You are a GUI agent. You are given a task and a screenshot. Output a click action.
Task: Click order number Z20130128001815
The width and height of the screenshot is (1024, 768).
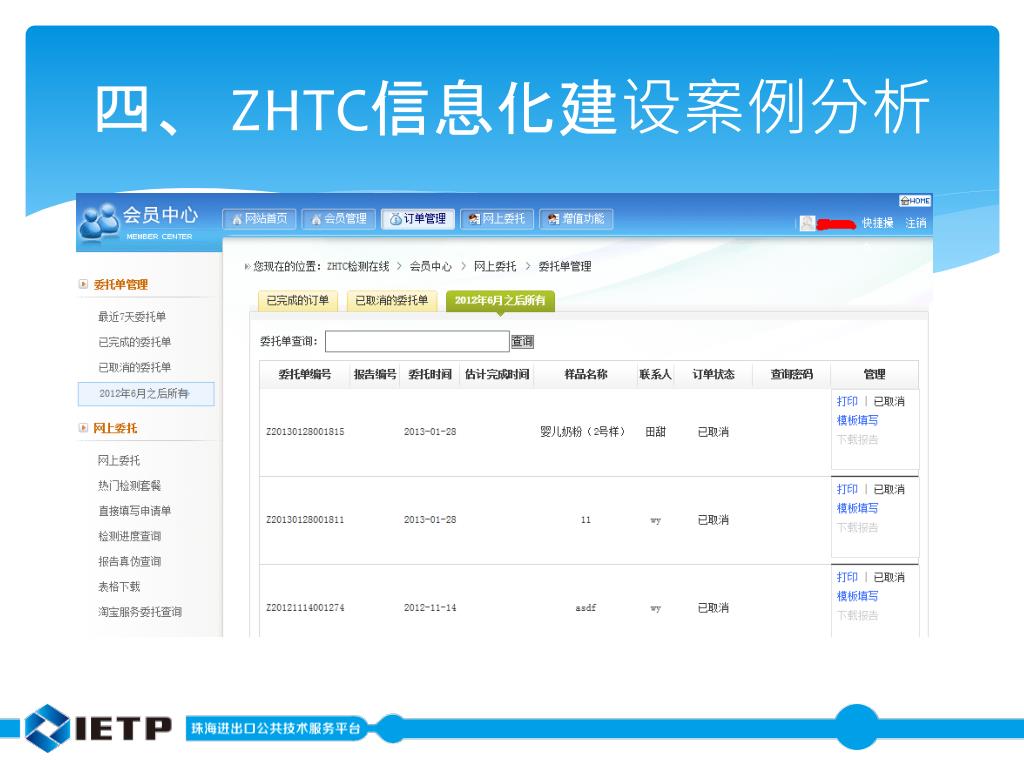pyautogui.click(x=305, y=432)
